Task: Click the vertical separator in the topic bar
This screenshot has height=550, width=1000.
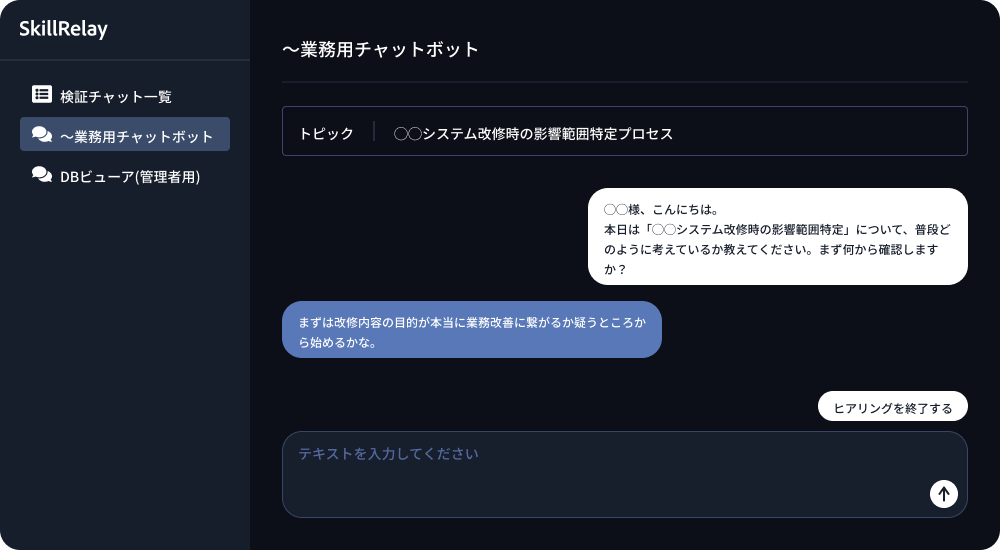Action: tap(374, 132)
